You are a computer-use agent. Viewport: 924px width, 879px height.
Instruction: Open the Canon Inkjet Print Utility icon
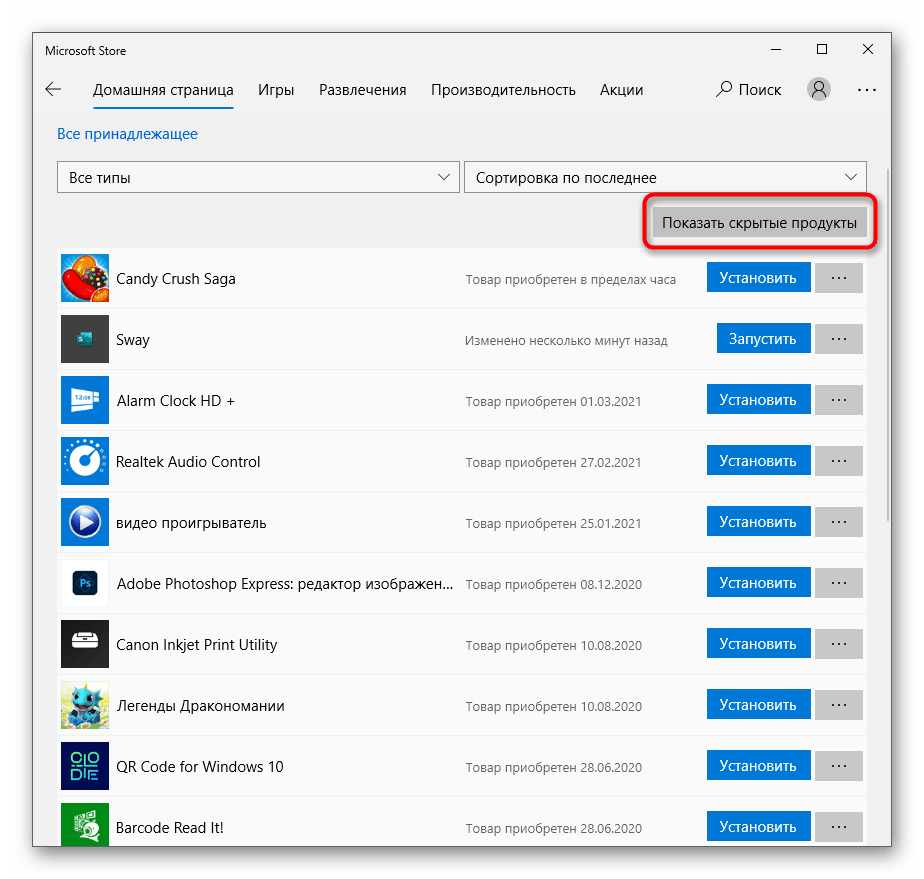85,644
